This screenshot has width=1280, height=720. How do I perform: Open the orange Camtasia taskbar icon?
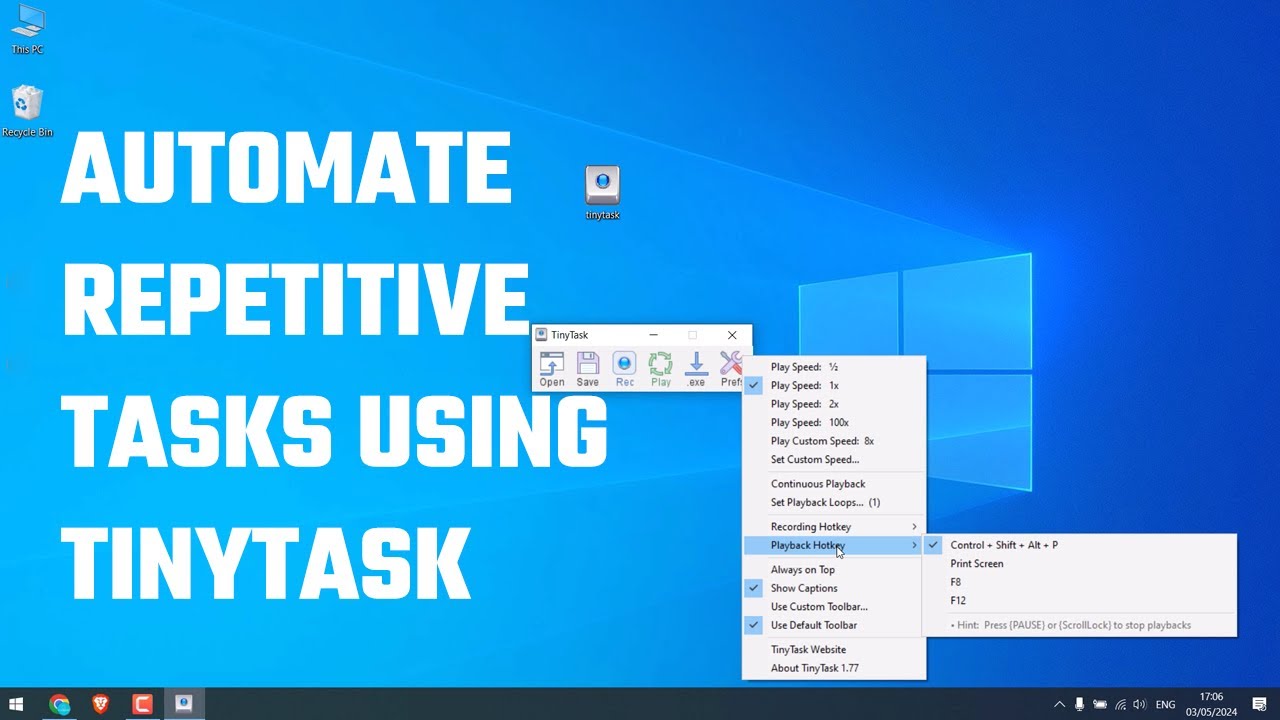142,704
